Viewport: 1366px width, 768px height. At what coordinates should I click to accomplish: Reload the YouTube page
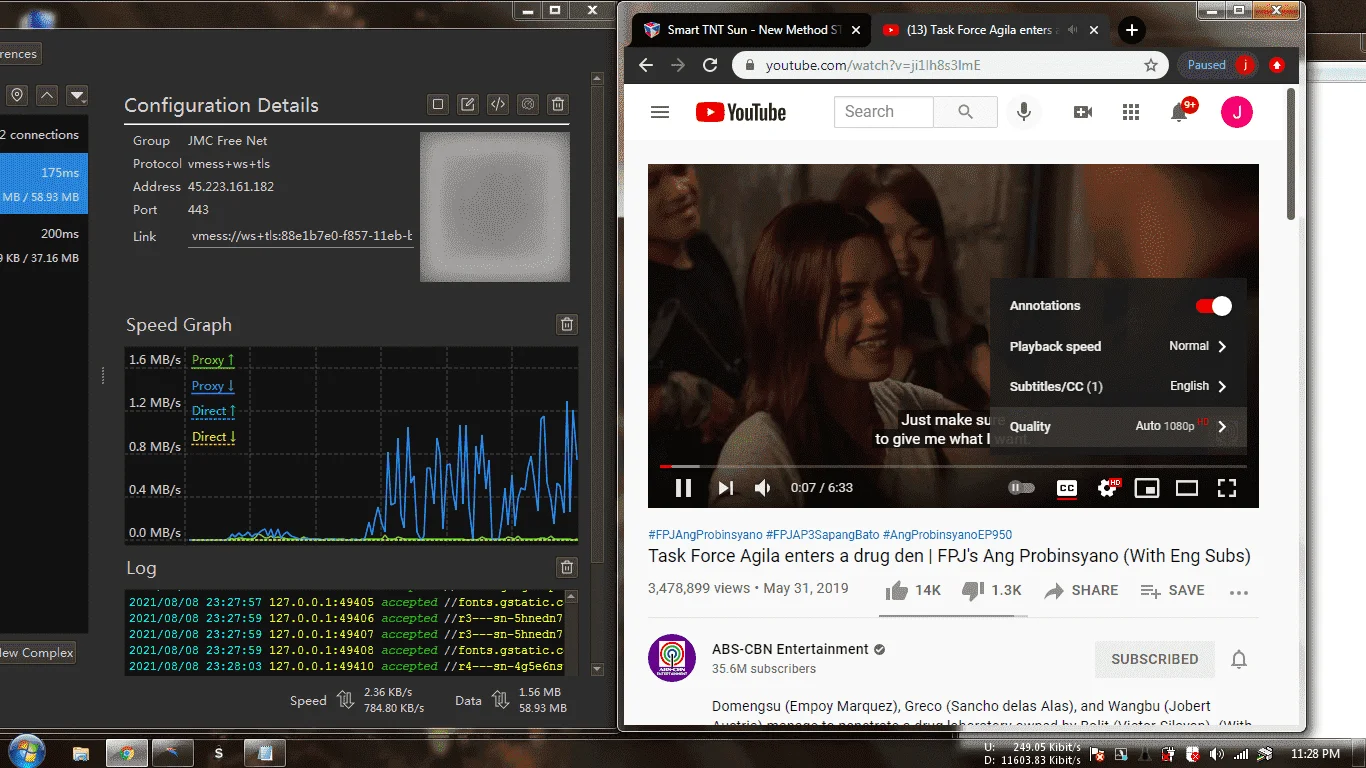710,65
